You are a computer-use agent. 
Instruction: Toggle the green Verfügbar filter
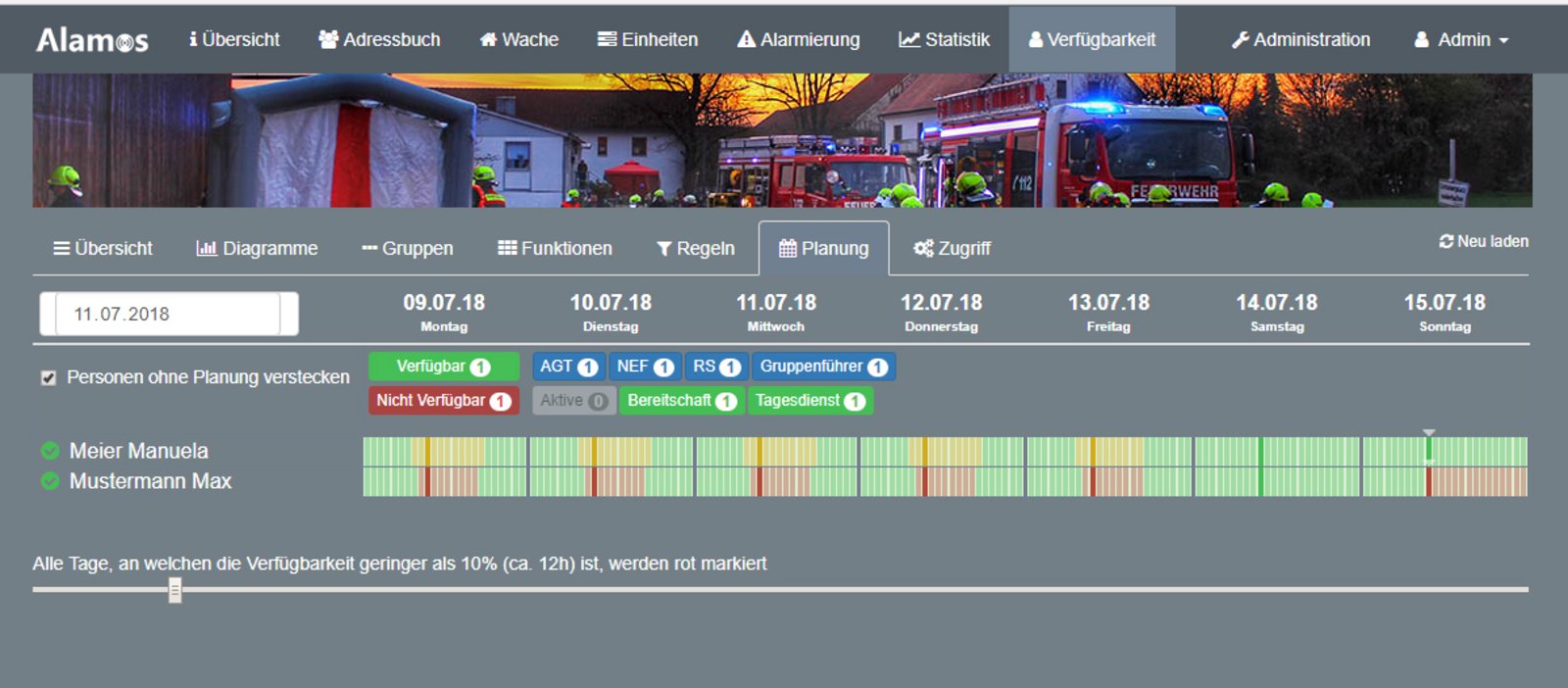[x=443, y=367]
